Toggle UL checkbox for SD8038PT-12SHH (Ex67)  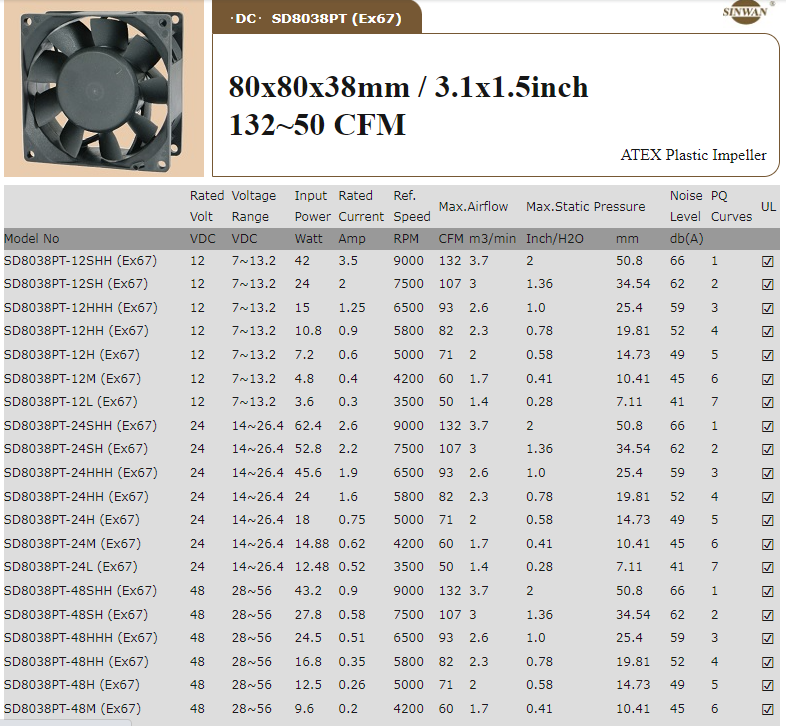coord(767,261)
